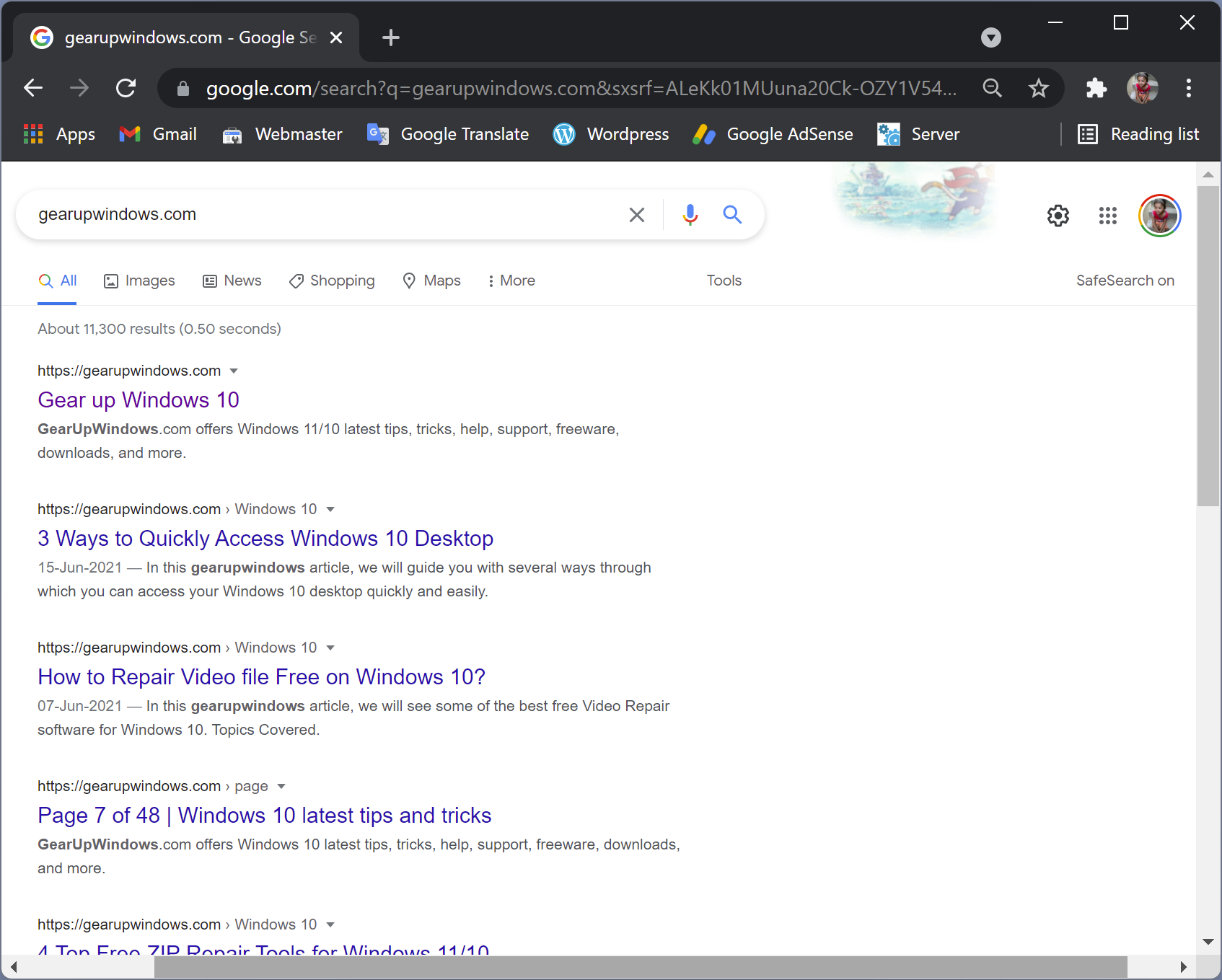Open a new tab
1222x980 pixels.
(391, 37)
